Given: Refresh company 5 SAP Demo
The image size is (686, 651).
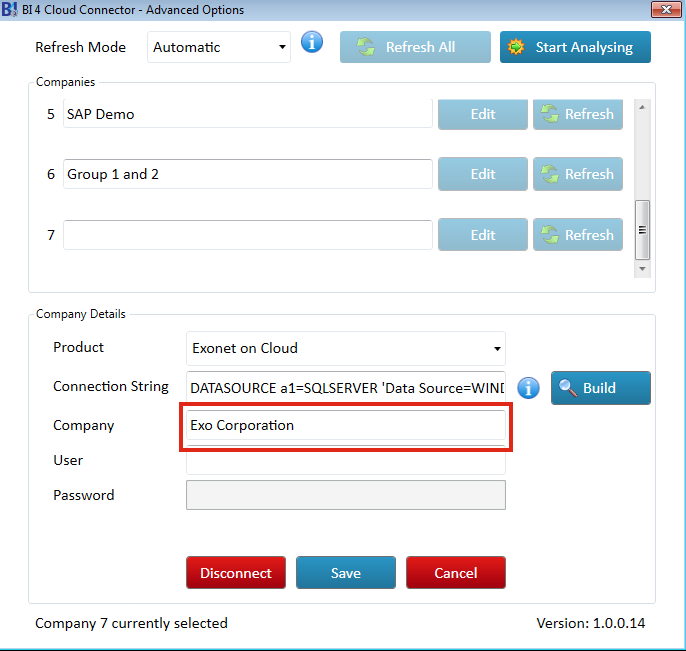Looking at the screenshot, I should 578,114.
